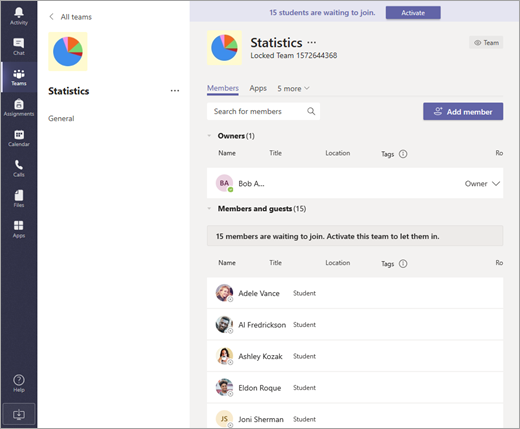Switch to the Apps tab

click(x=258, y=88)
